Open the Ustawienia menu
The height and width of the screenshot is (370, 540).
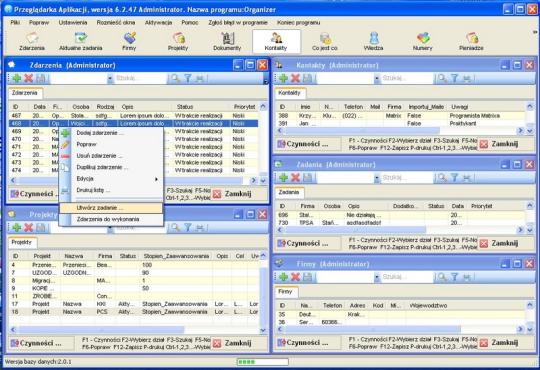pyautogui.click(x=73, y=23)
